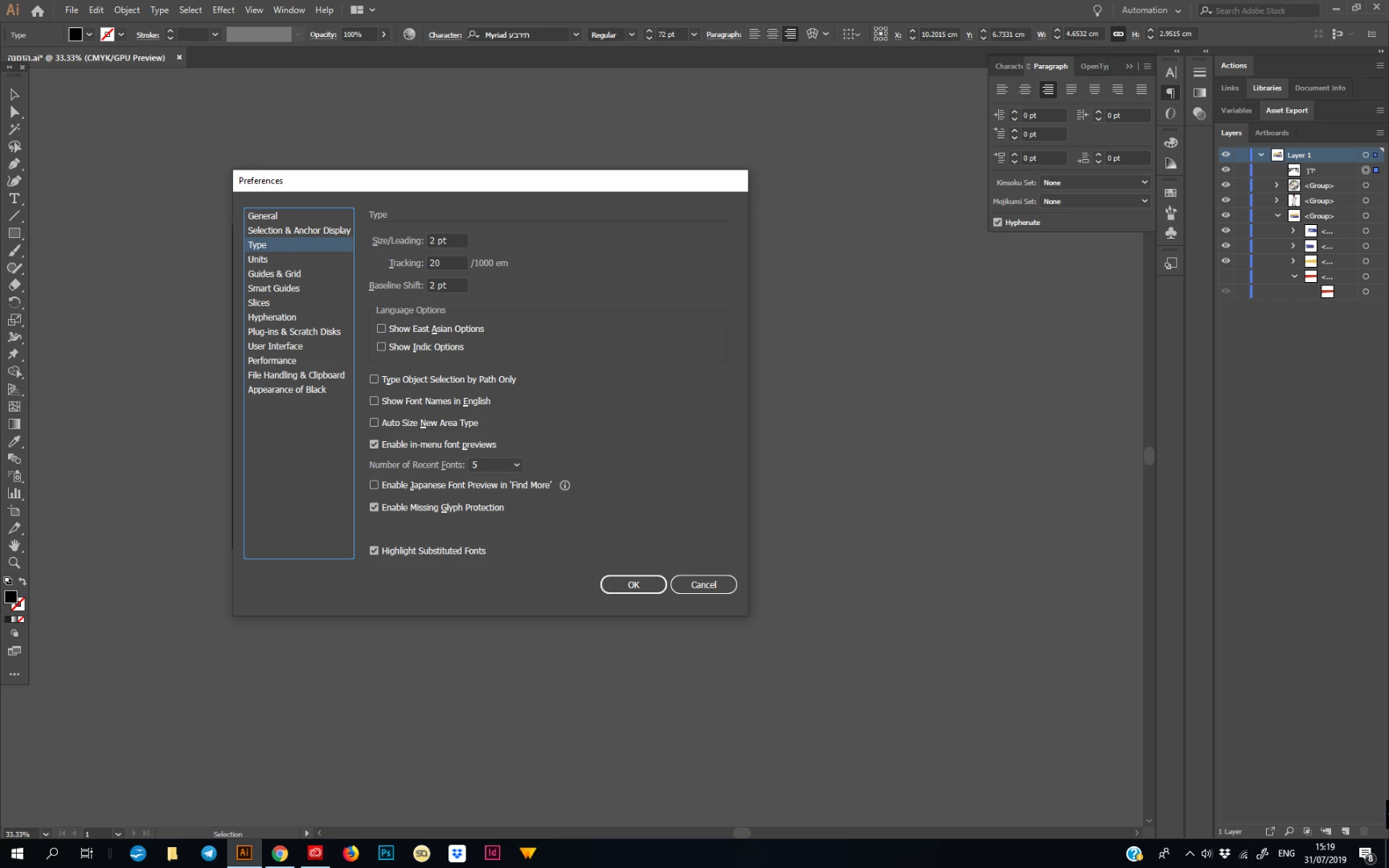Screen dimensions: 1389x868
Task: Open the Automation workspace dropdown
Action: click(1151, 10)
